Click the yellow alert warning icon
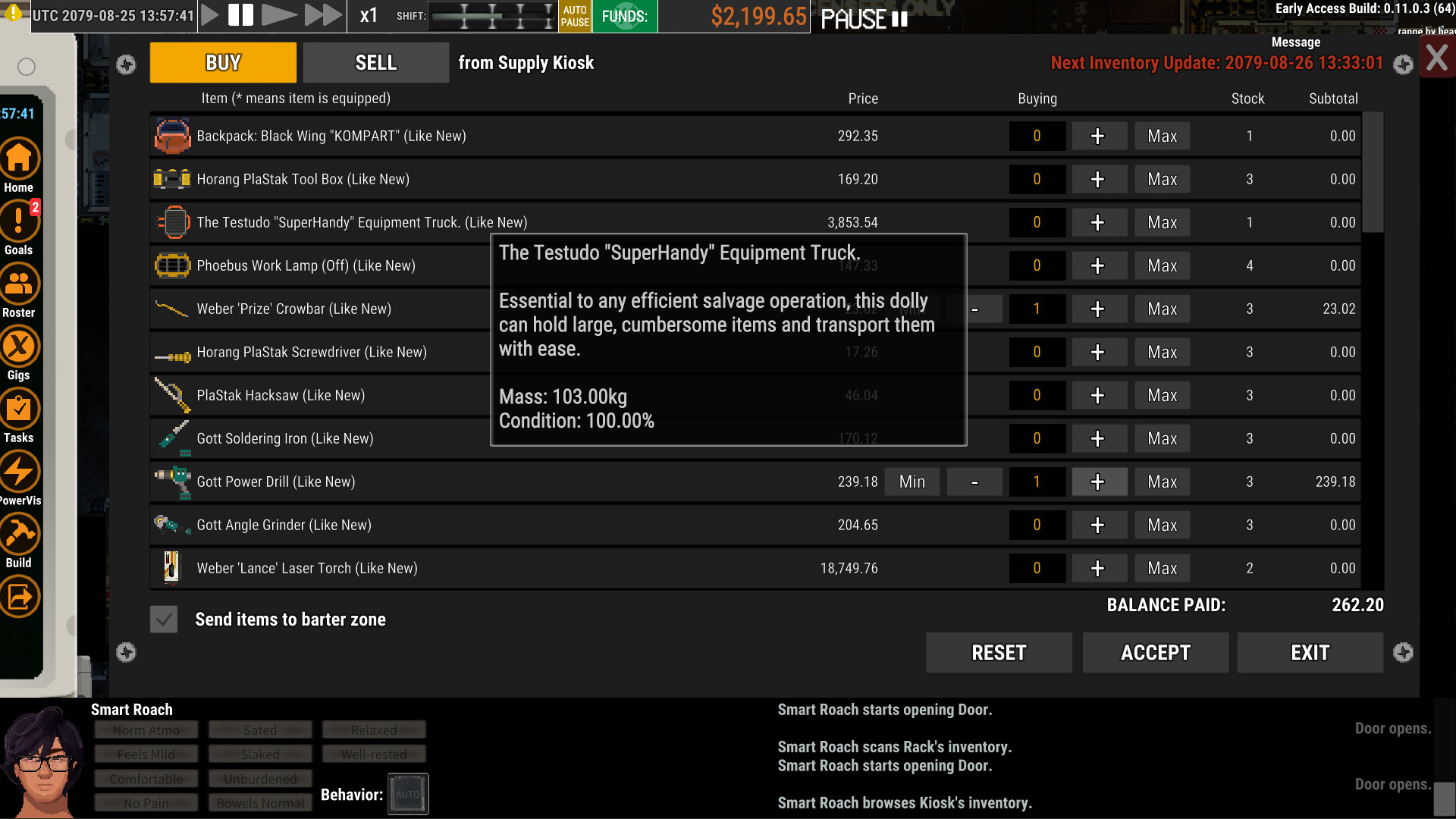 13,13
